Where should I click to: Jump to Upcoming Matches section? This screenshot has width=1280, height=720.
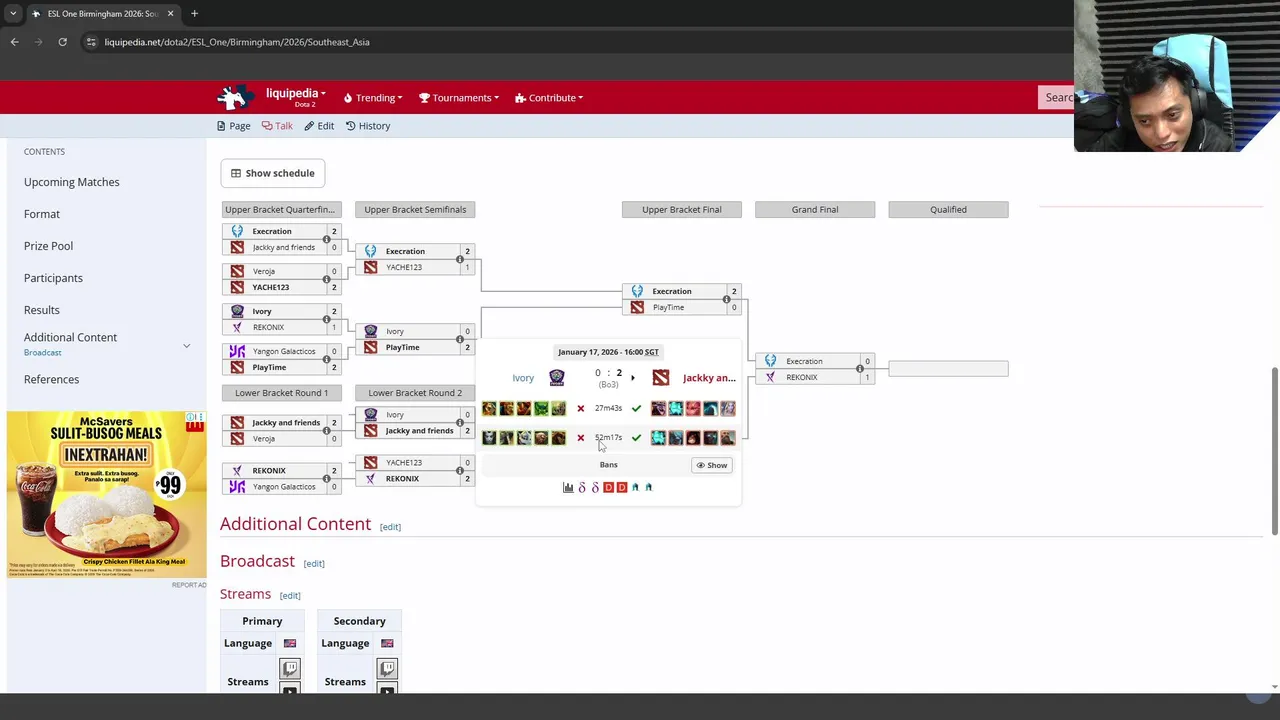point(71,182)
